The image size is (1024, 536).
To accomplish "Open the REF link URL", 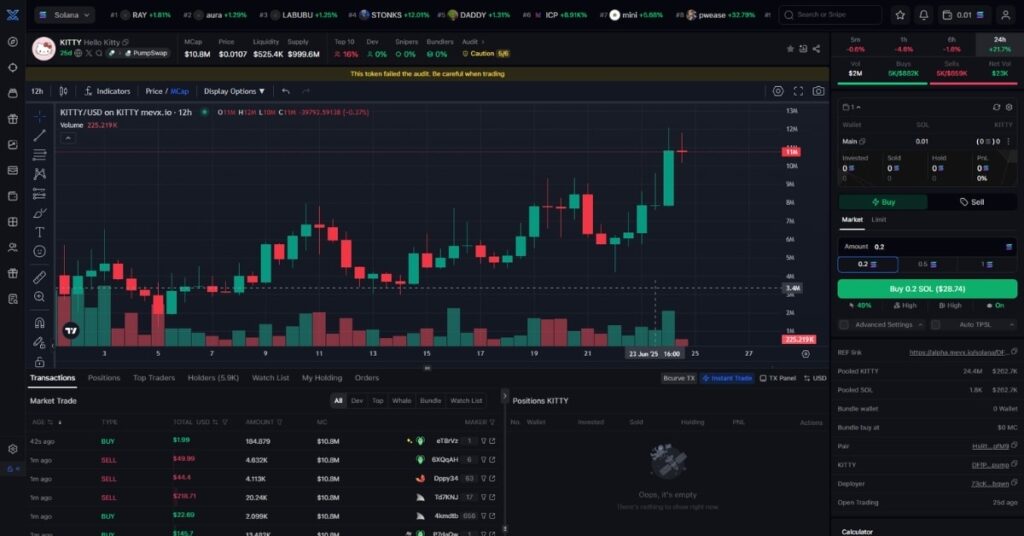I will (958, 353).
